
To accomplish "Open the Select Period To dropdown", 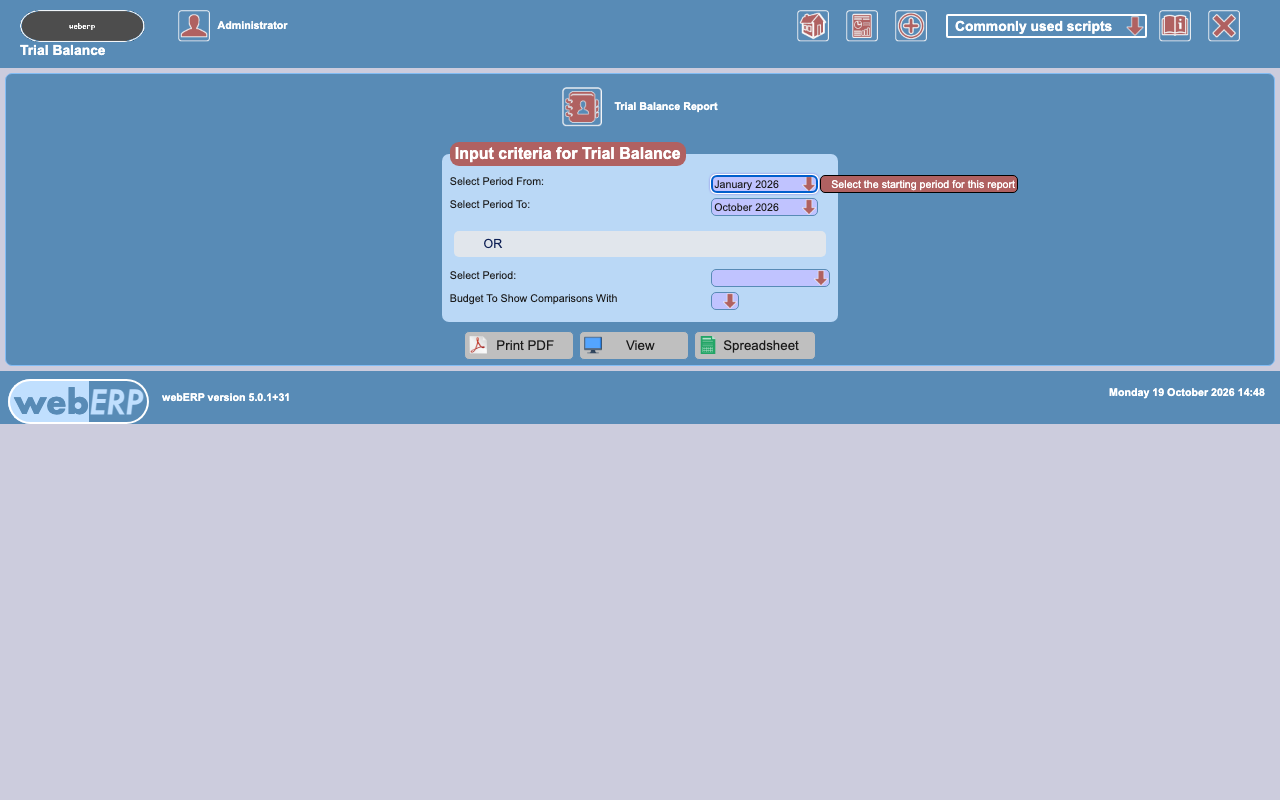I will point(764,207).
